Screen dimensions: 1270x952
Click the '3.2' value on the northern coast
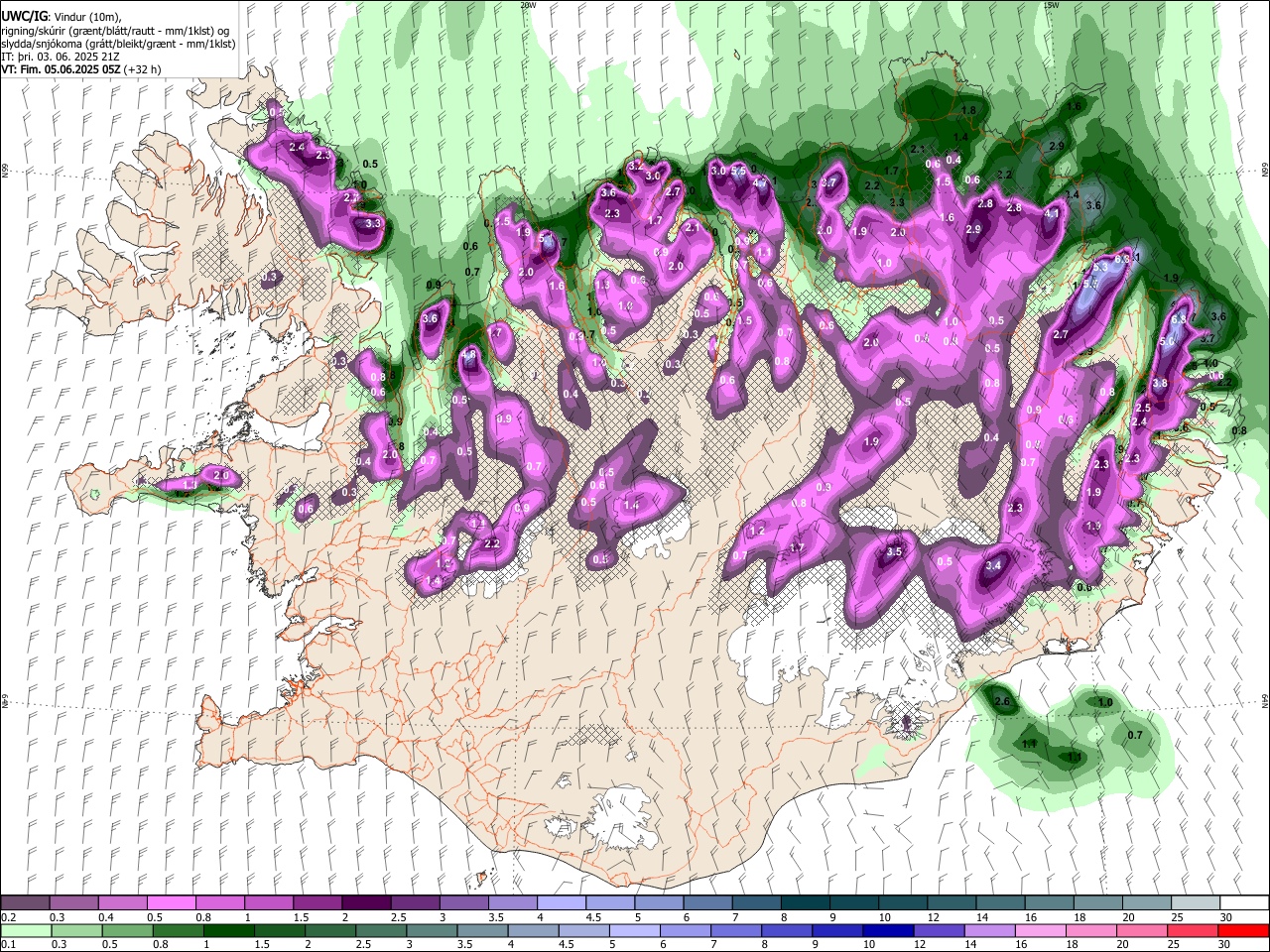tap(635, 165)
